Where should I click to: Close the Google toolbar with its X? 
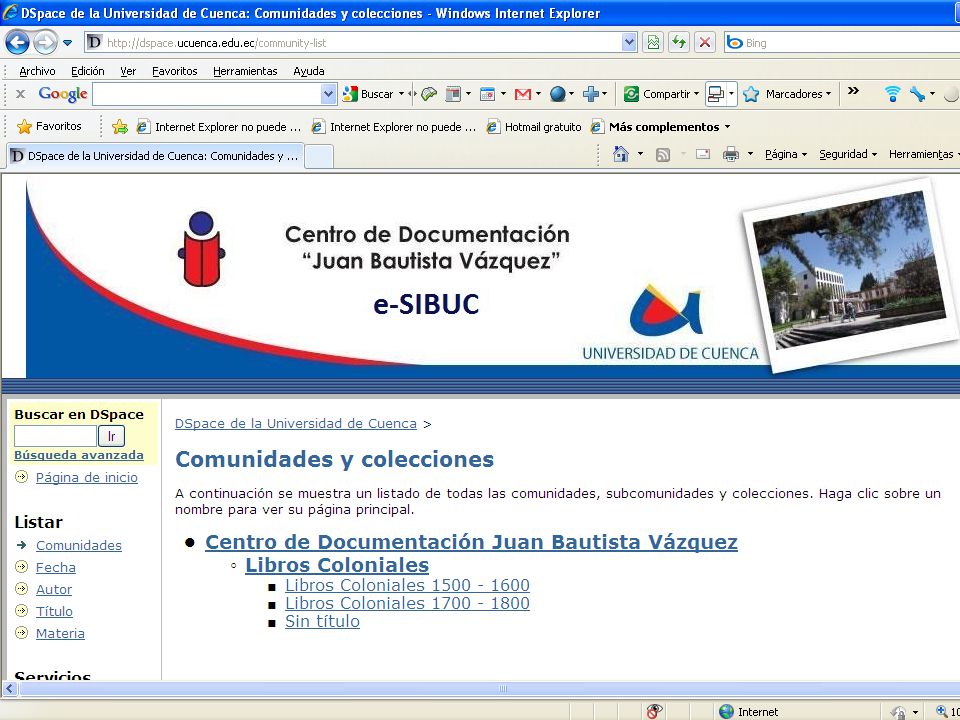tap(20, 94)
